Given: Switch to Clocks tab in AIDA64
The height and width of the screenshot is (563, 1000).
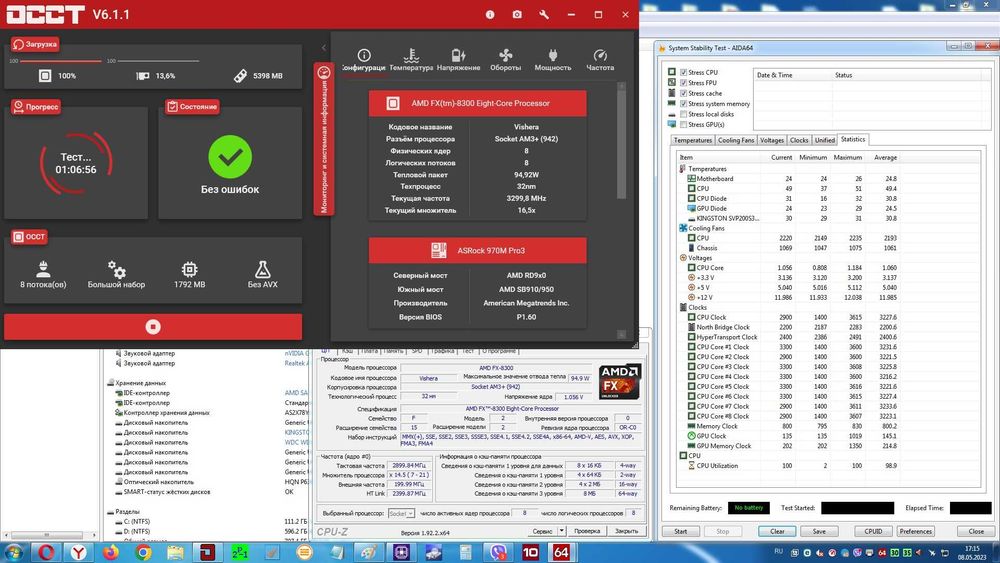Looking at the screenshot, I should point(799,140).
